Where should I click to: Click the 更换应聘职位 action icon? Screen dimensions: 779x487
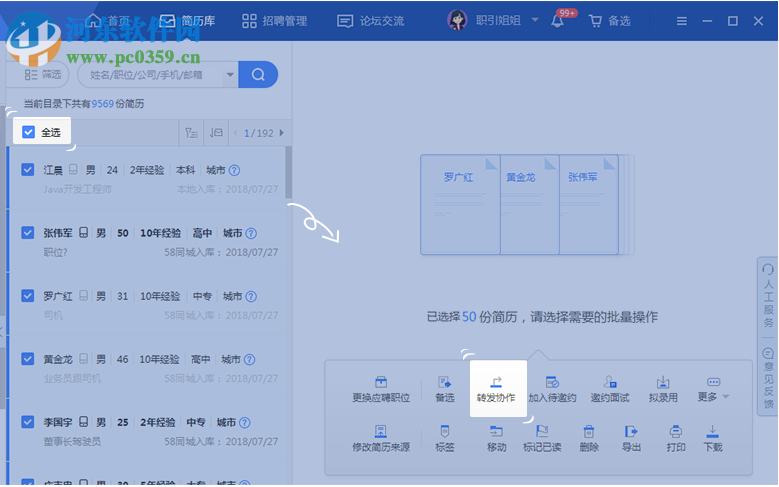[x=381, y=382]
